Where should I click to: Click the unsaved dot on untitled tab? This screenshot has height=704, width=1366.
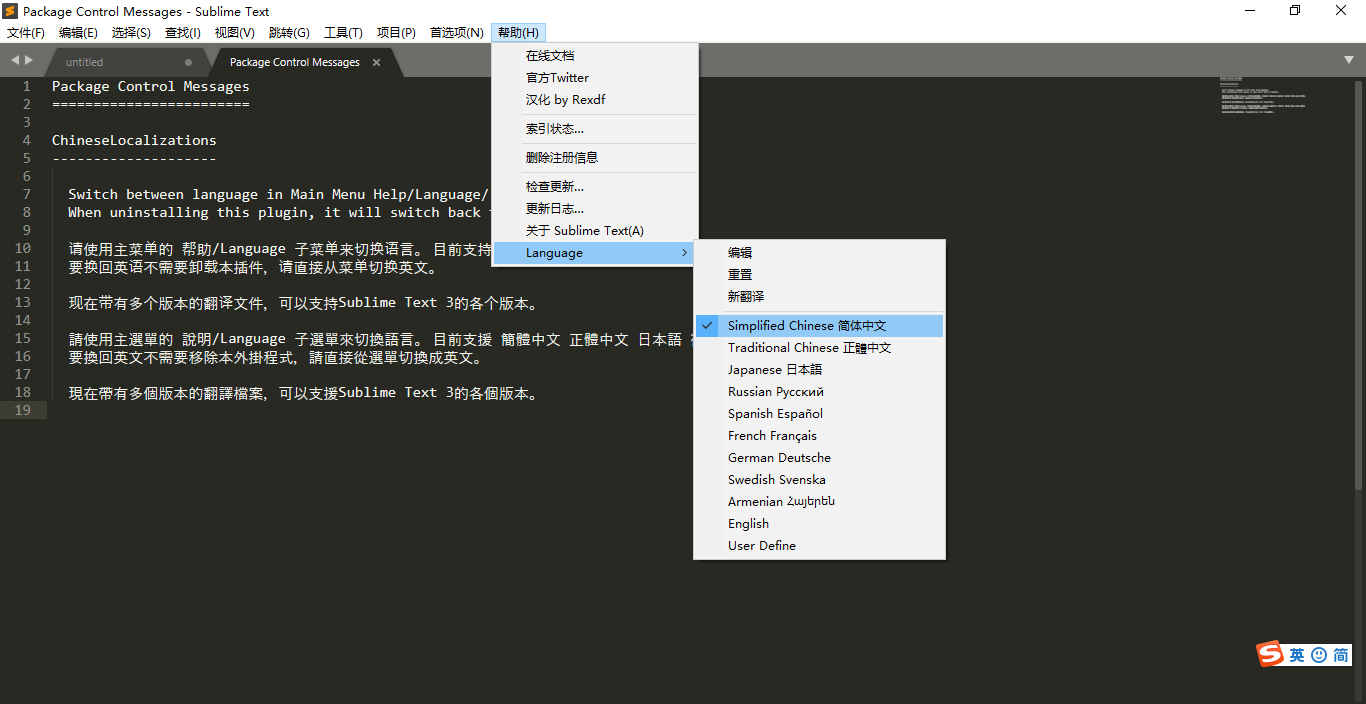pyautogui.click(x=188, y=62)
